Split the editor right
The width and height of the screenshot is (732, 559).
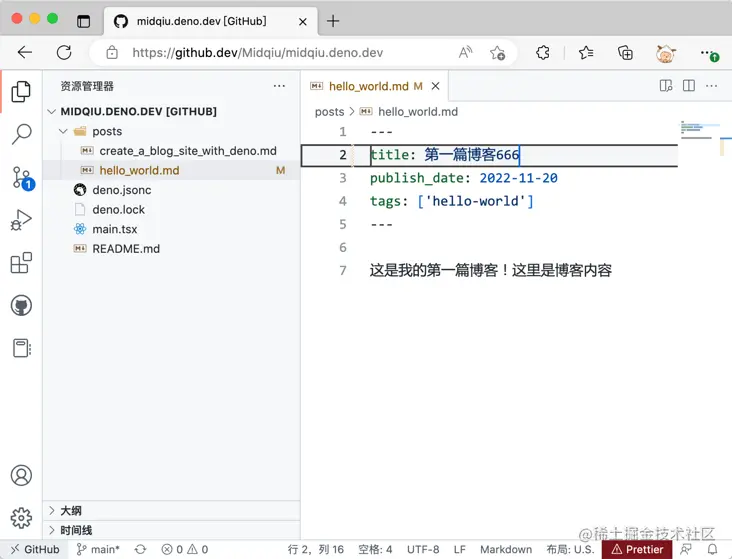coord(689,85)
